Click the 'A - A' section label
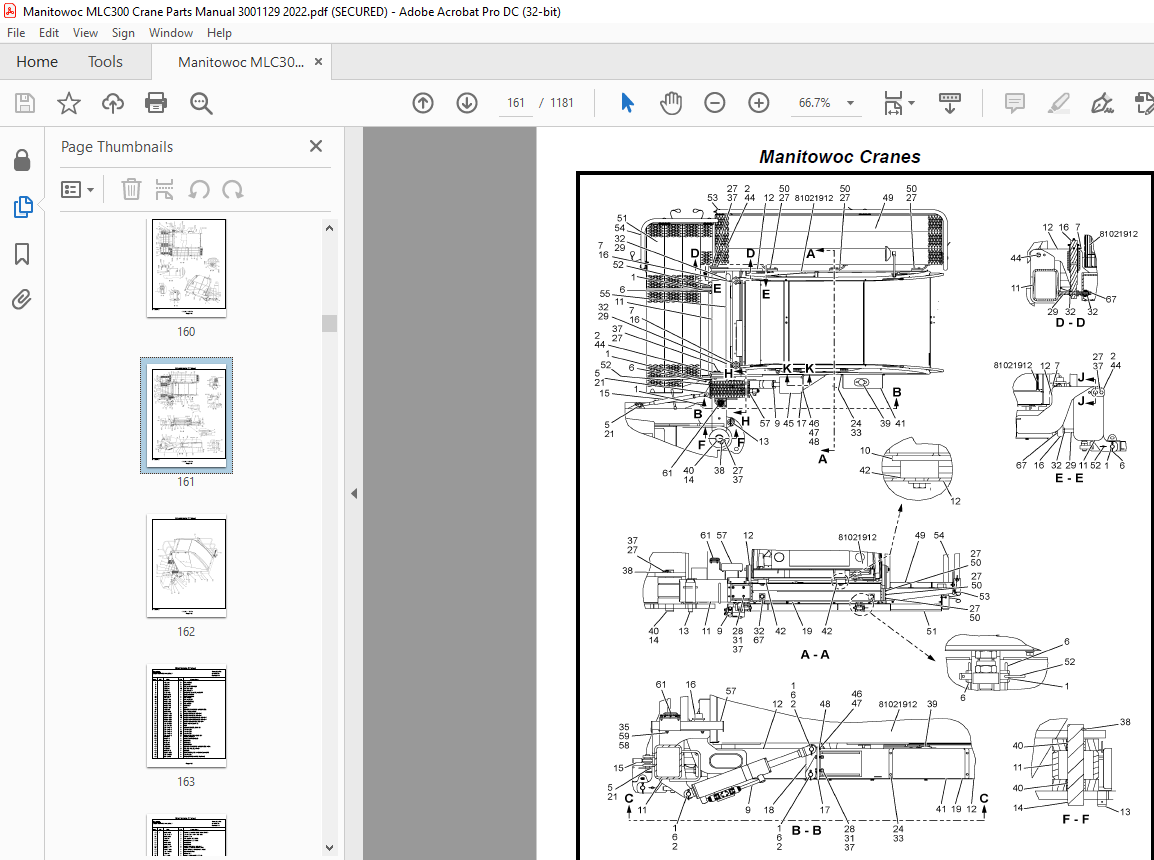Screen dimensions: 1154x860 [x=815, y=655]
